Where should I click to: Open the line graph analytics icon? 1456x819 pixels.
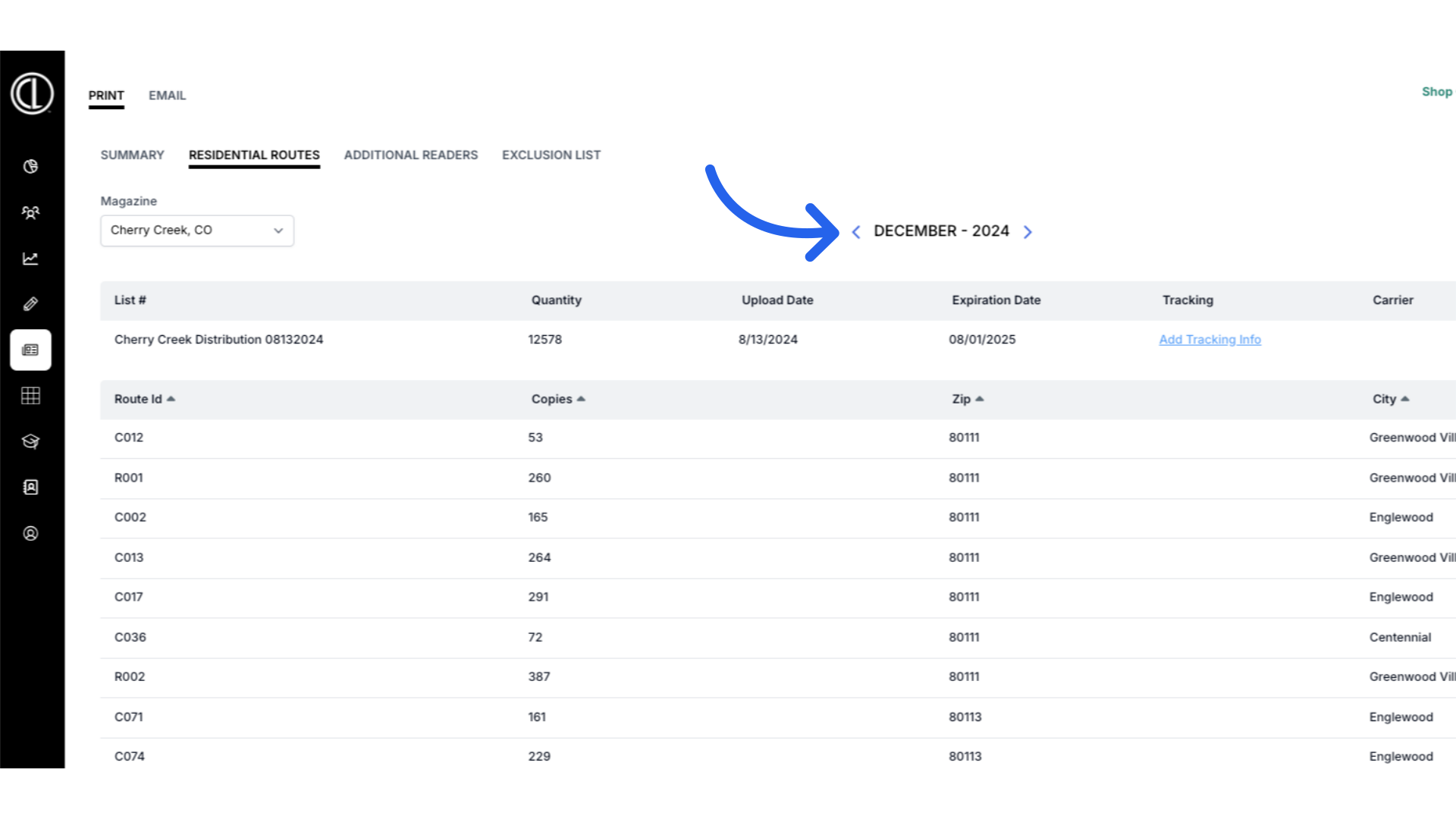click(x=30, y=259)
